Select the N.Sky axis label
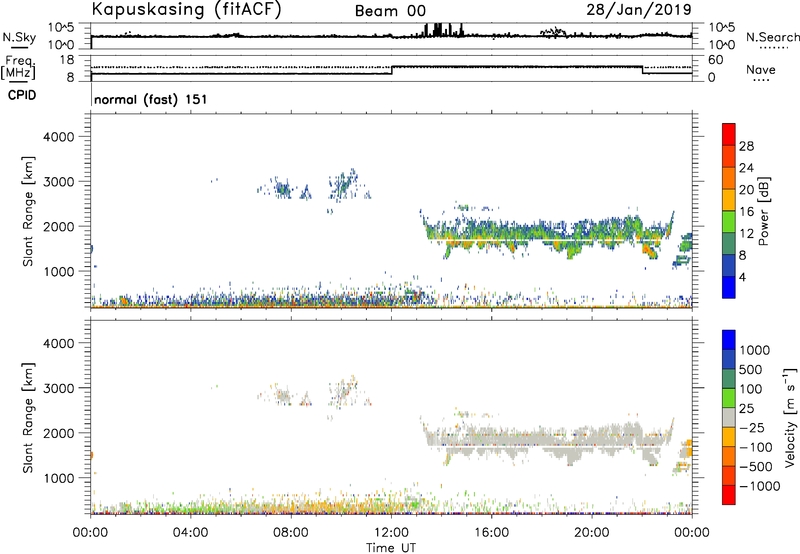800x554 pixels. [19, 37]
